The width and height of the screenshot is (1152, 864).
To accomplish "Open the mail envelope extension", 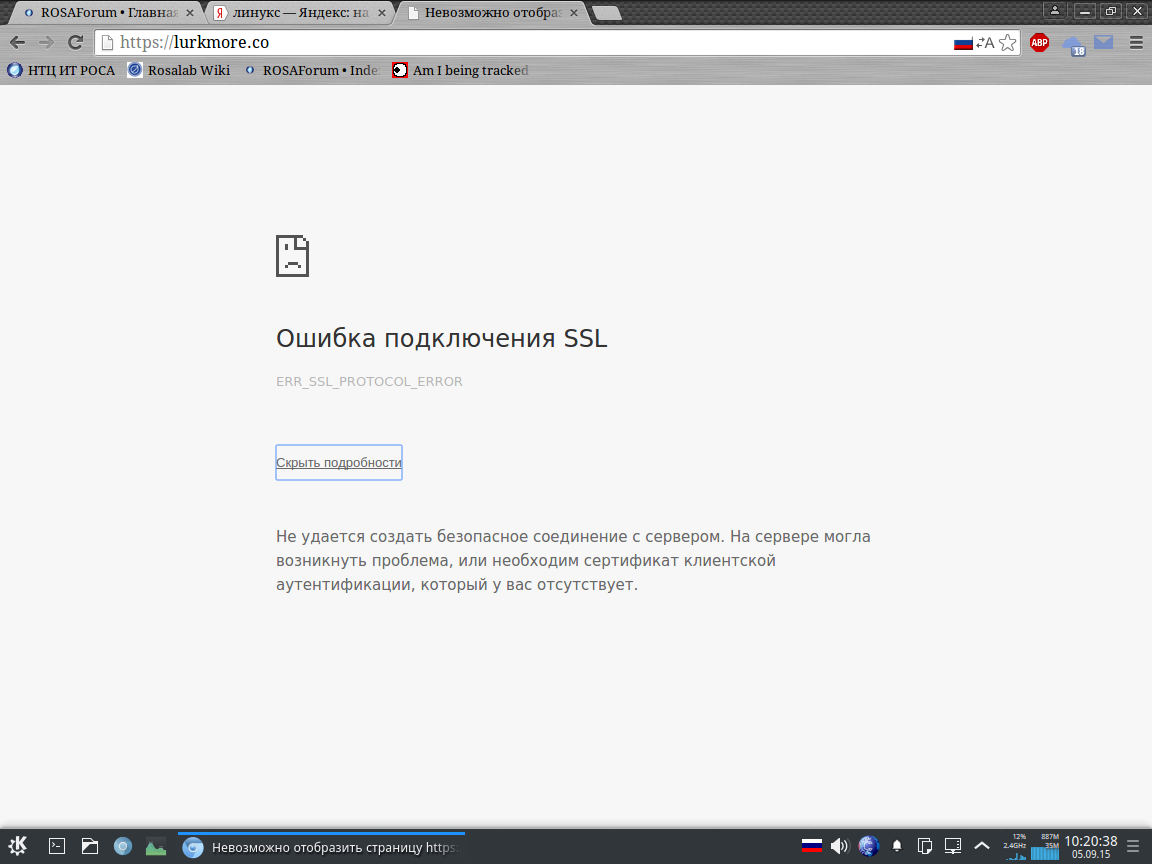I will (x=1104, y=43).
